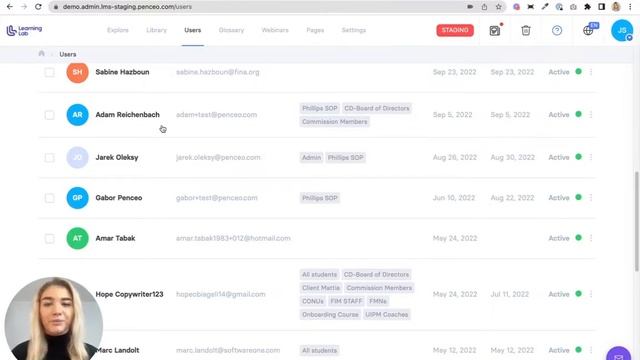This screenshot has width=640, height=360.
Task: Go to the Webinars tab
Action: click(x=275, y=30)
